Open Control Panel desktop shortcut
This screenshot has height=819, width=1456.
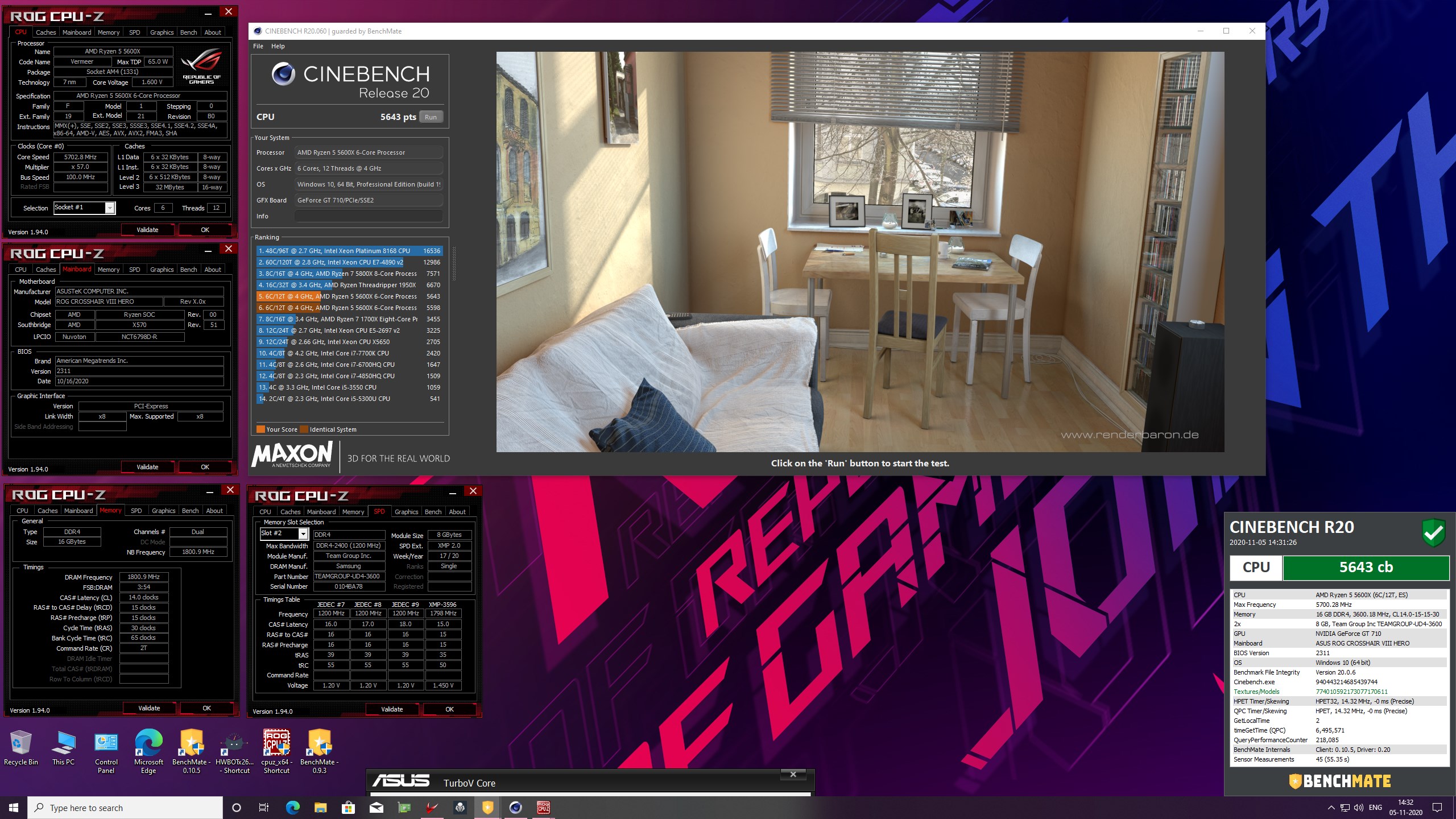click(x=106, y=752)
